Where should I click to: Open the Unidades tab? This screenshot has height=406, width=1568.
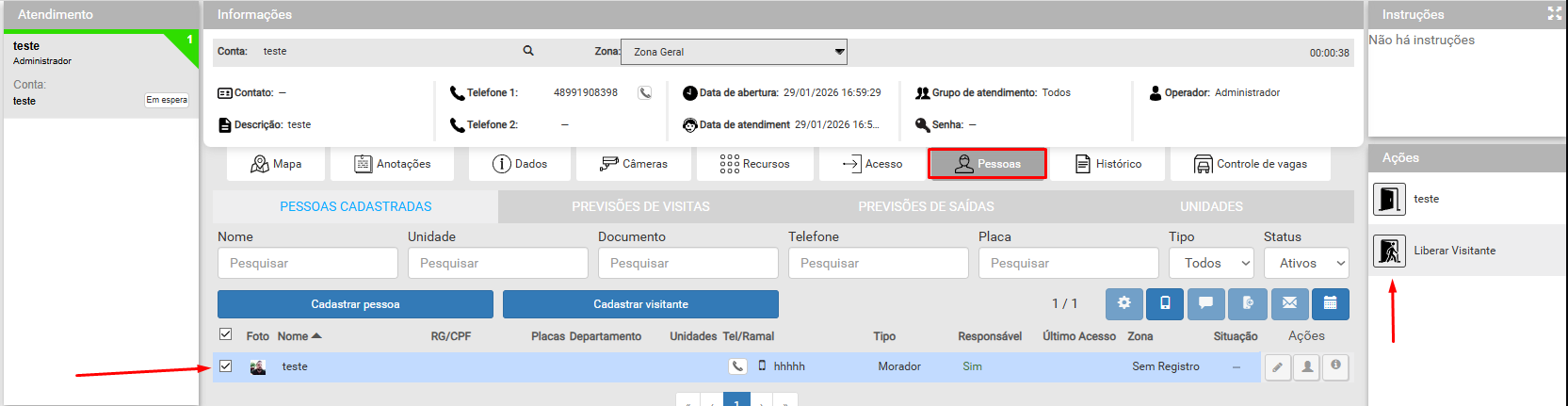[1211, 206]
